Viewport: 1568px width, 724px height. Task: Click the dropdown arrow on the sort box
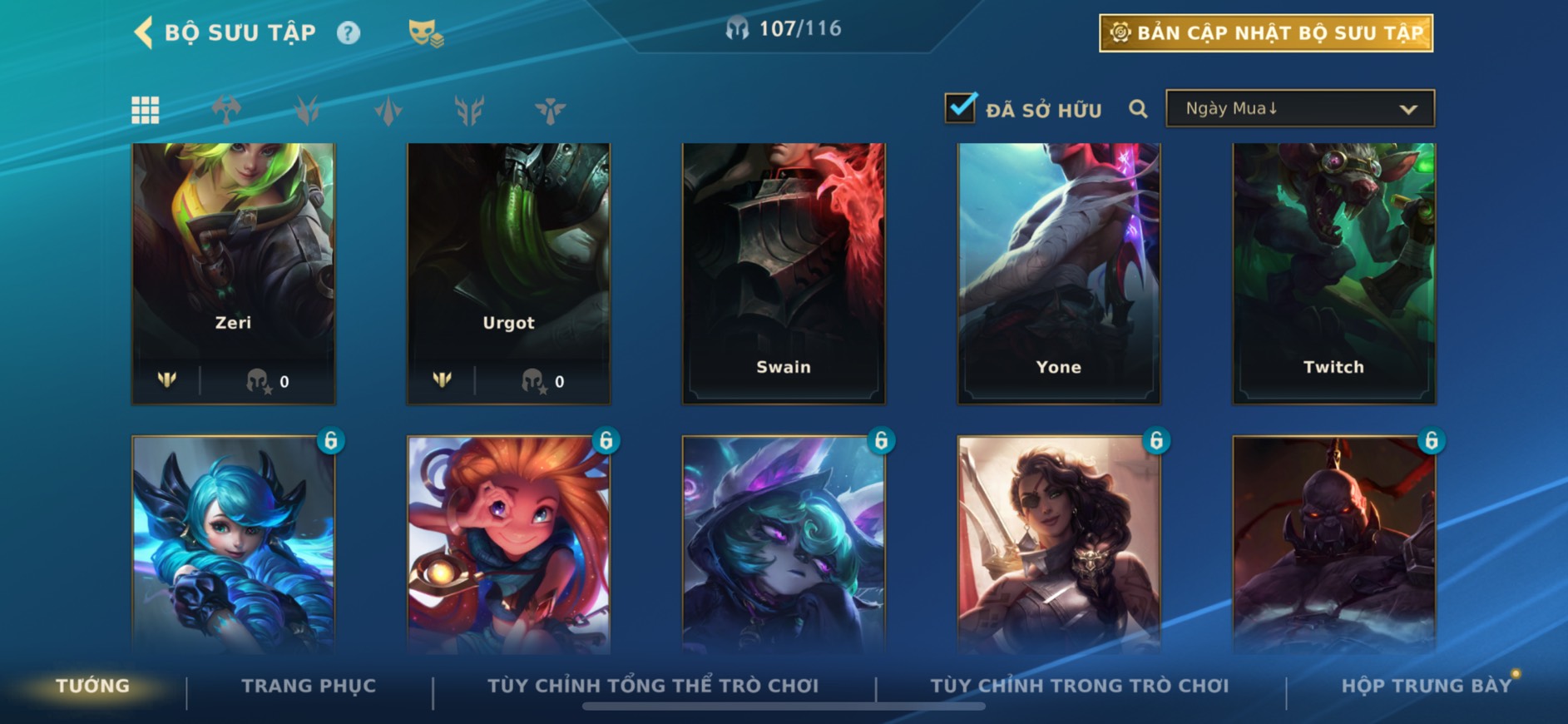click(1407, 109)
